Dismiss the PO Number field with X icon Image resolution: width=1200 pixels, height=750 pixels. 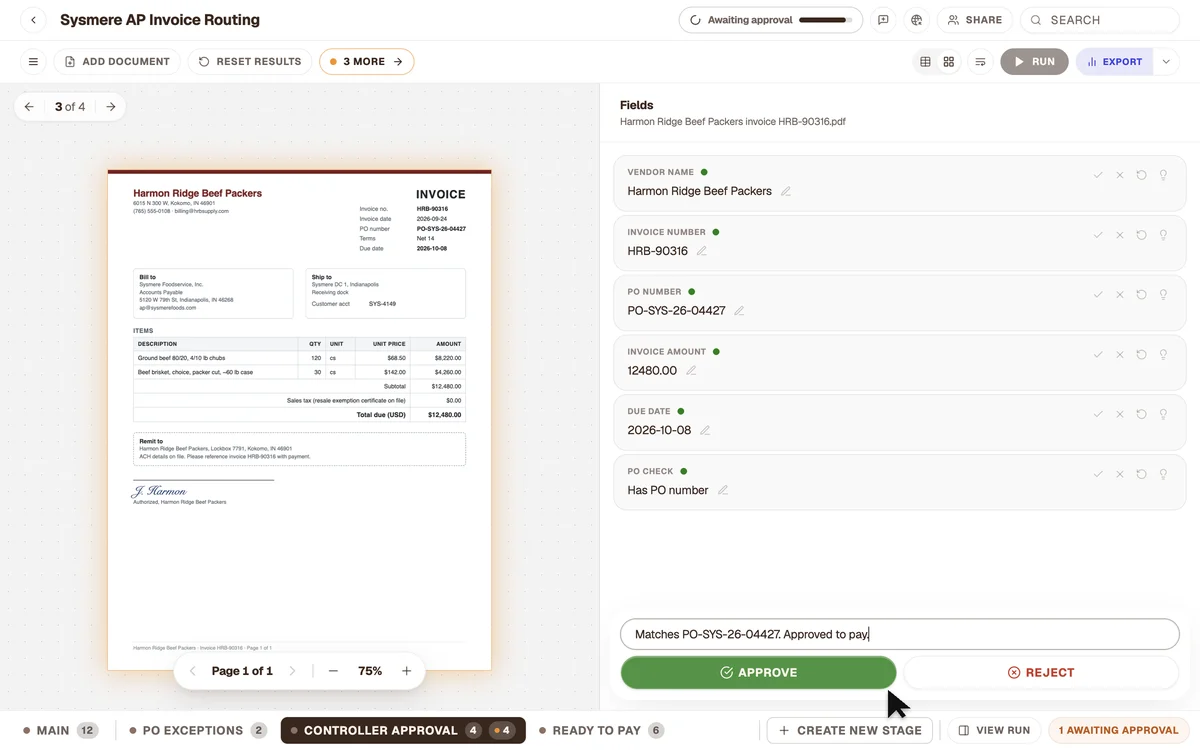pyautogui.click(x=1120, y=295)
